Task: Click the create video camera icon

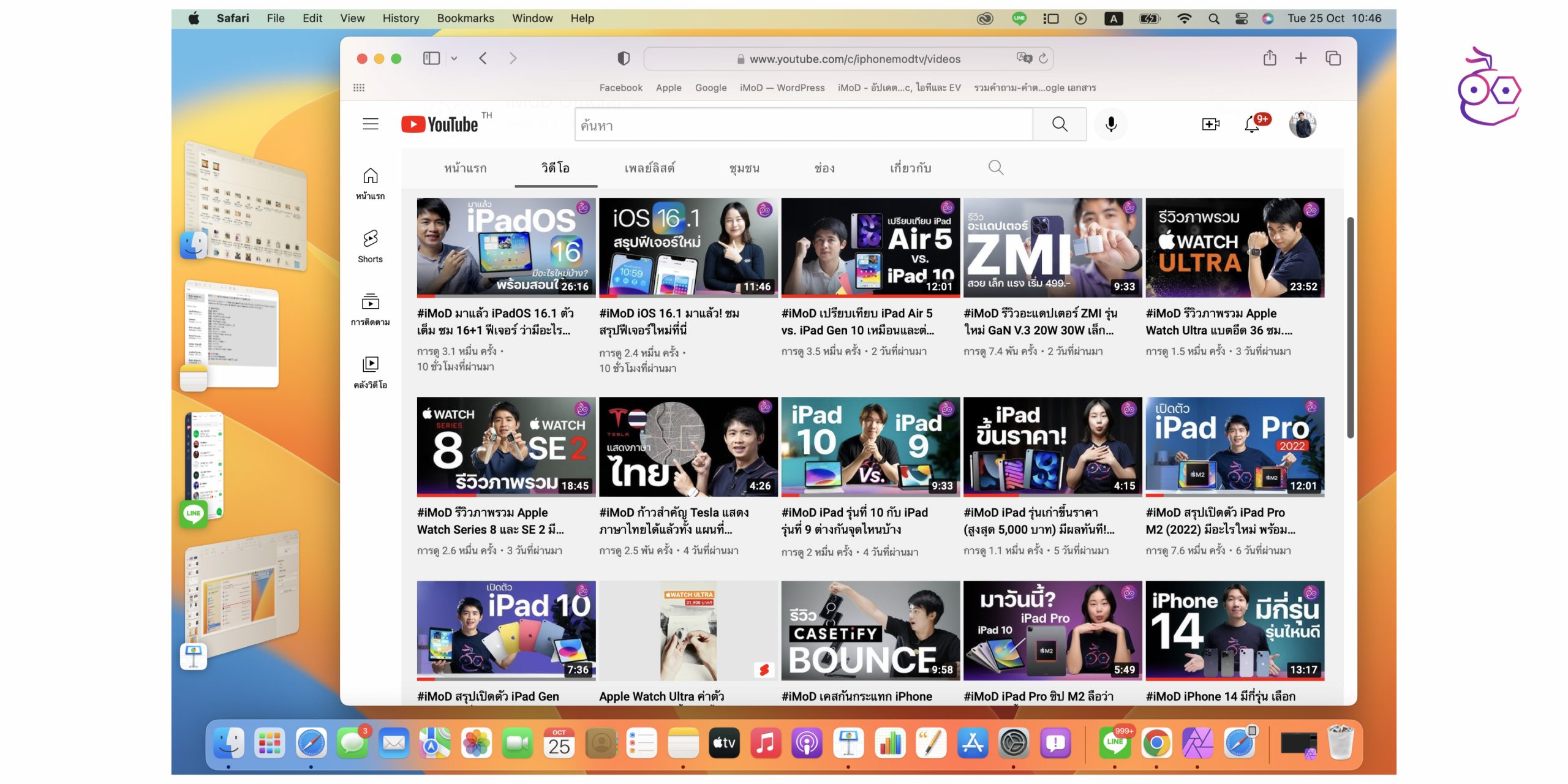Action: pyautogui.click(x=1210, y=124)
